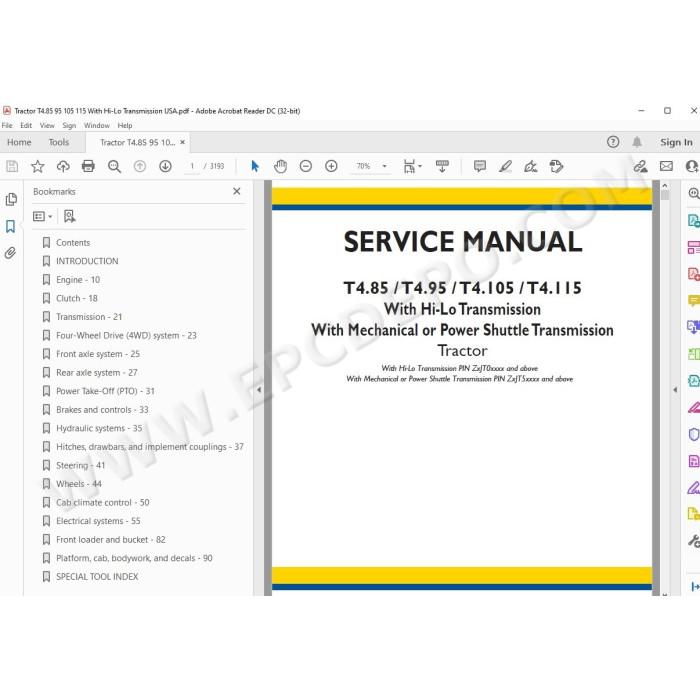Add a comment sticky note

pyautogui.click(x=480, y=167)
